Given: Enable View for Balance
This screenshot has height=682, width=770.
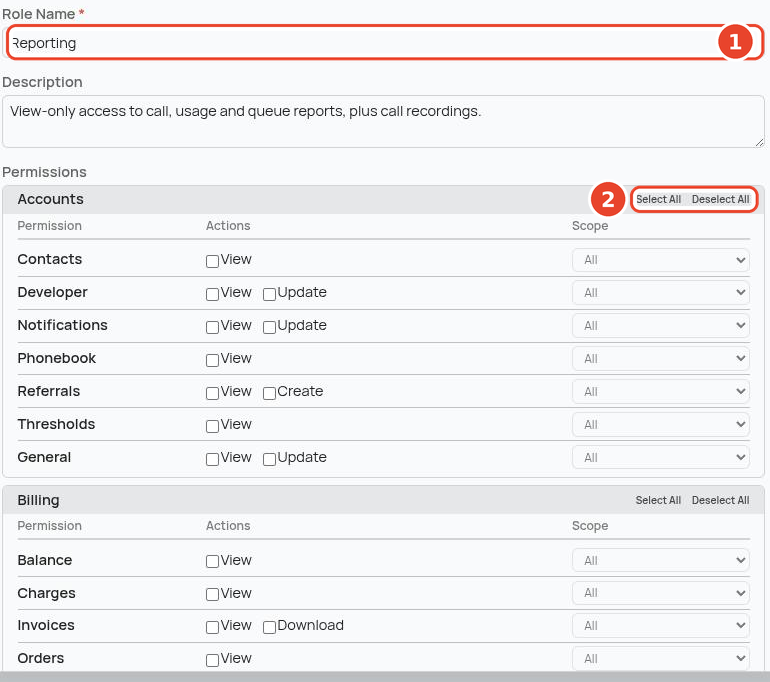Looking at the screenshot, I should coord(212,561).
